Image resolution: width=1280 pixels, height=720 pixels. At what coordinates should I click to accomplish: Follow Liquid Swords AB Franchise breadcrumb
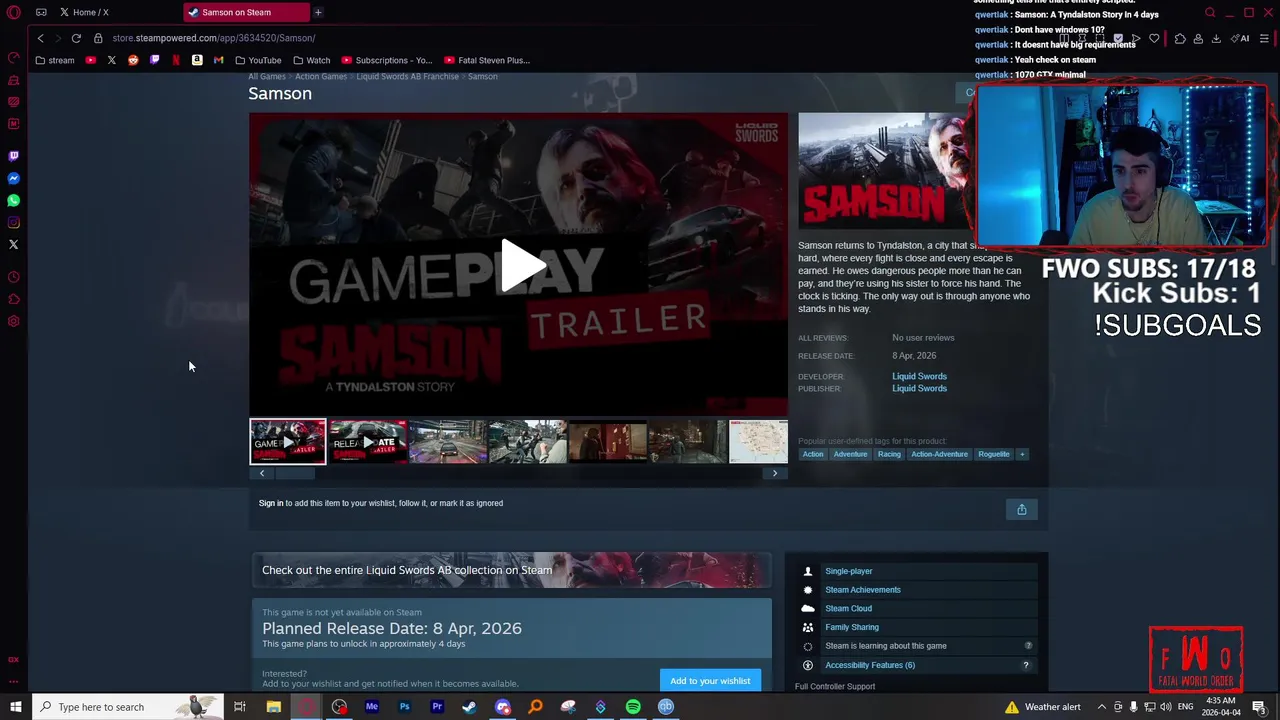tap(407, 77)
